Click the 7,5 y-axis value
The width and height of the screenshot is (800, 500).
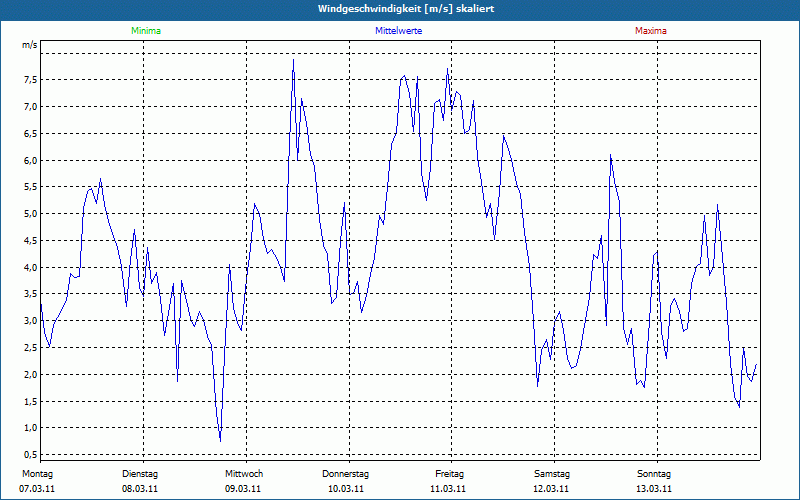coord(30,80)
